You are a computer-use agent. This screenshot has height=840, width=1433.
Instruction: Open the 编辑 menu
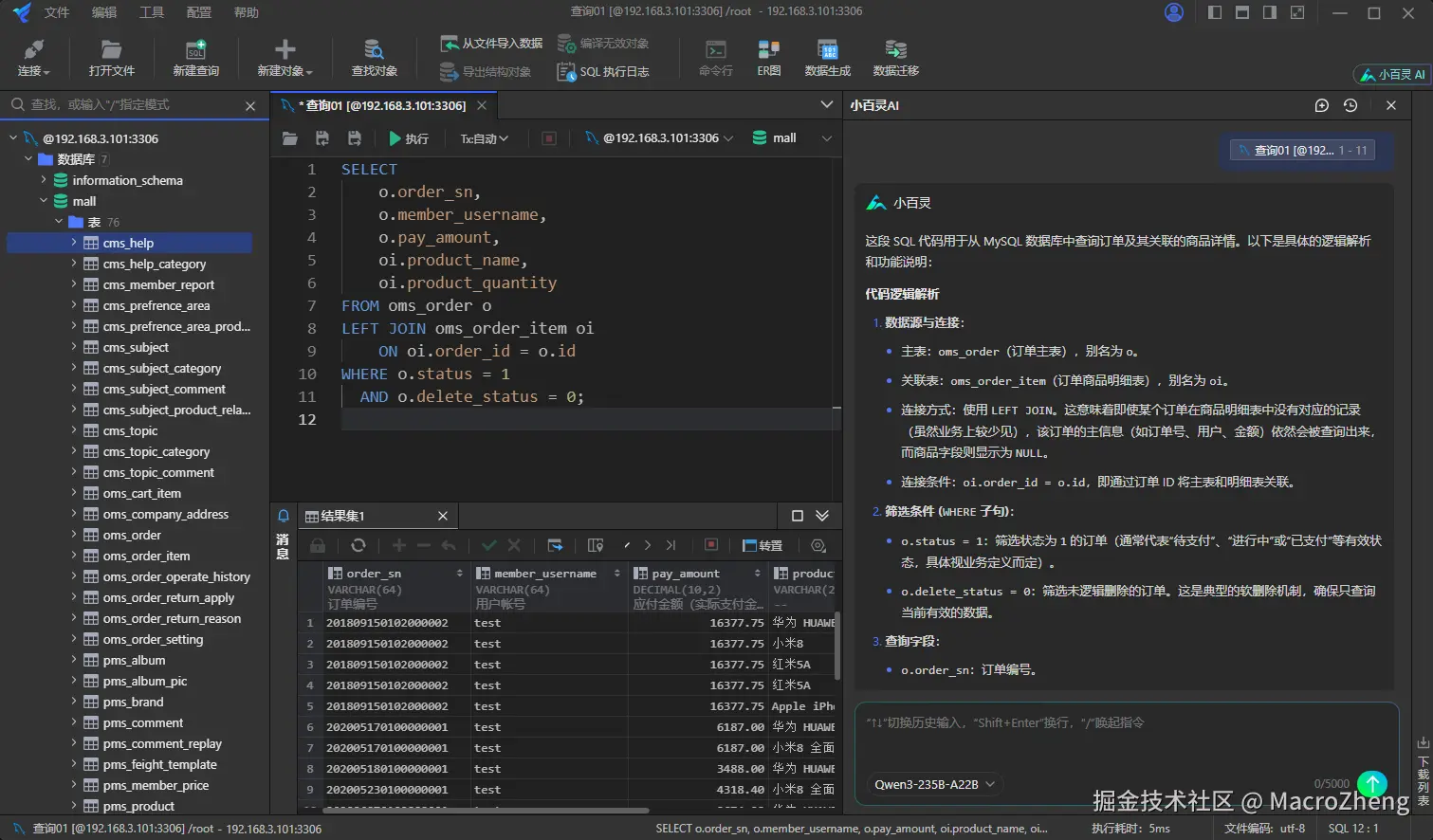[x=104, y=12]
